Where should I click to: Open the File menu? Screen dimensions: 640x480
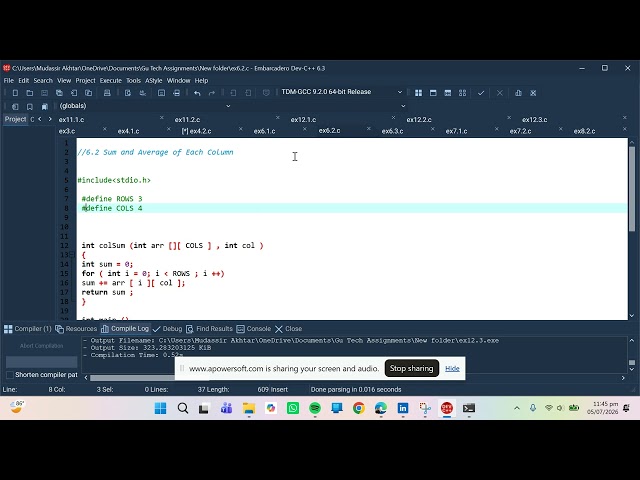click(x=9, y=80)
